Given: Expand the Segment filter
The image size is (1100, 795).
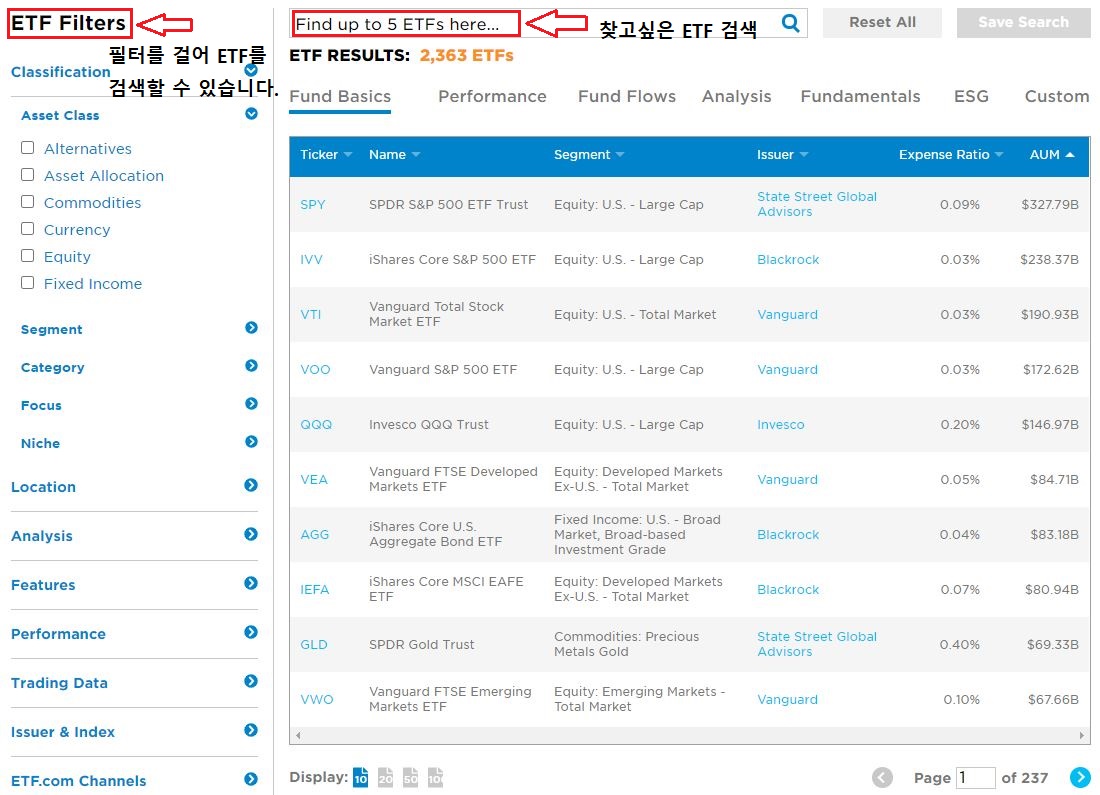Looking at the screenshot, I should (251, 328).
